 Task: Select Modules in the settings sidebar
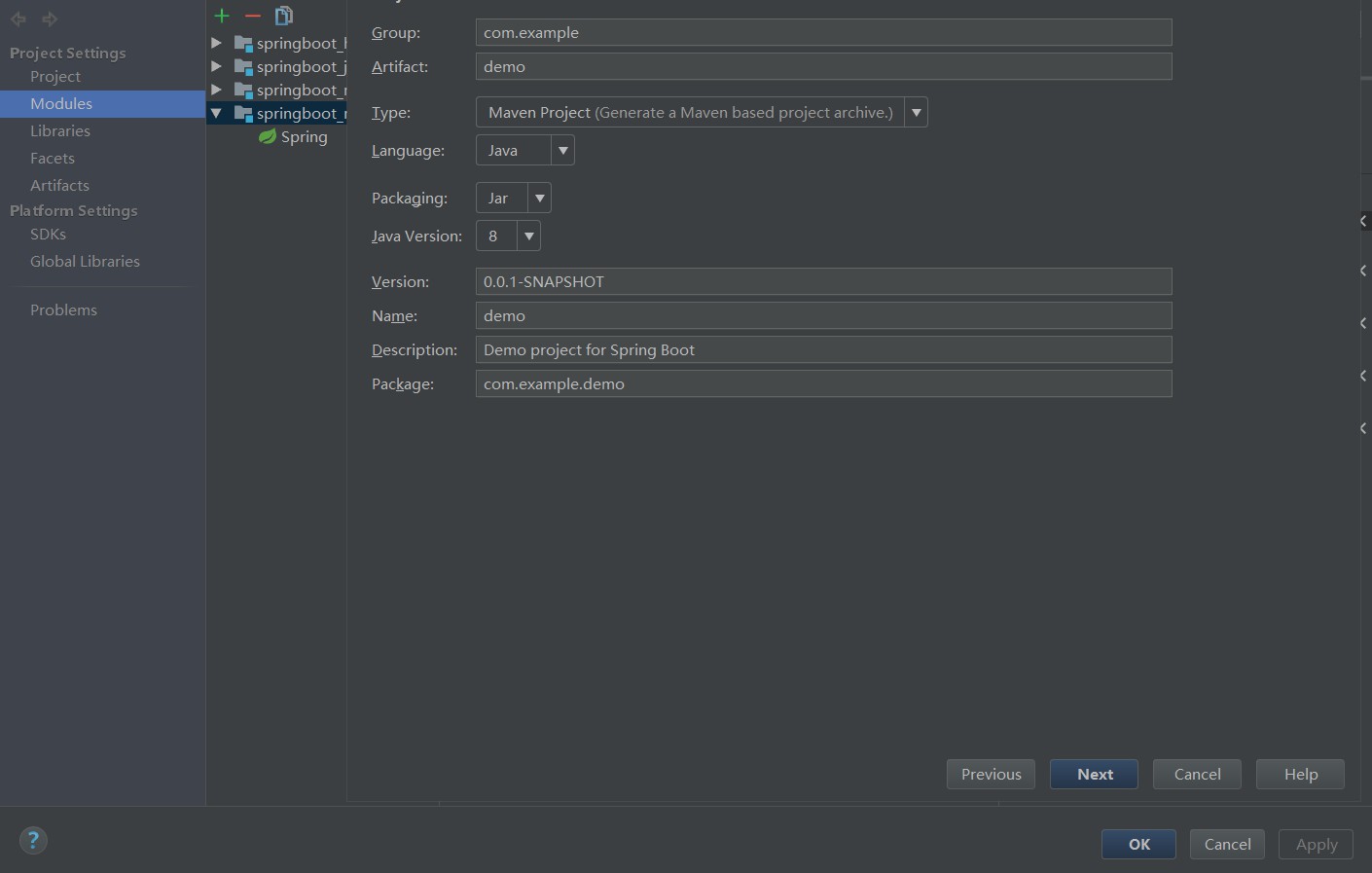click(x=103, y=104)
